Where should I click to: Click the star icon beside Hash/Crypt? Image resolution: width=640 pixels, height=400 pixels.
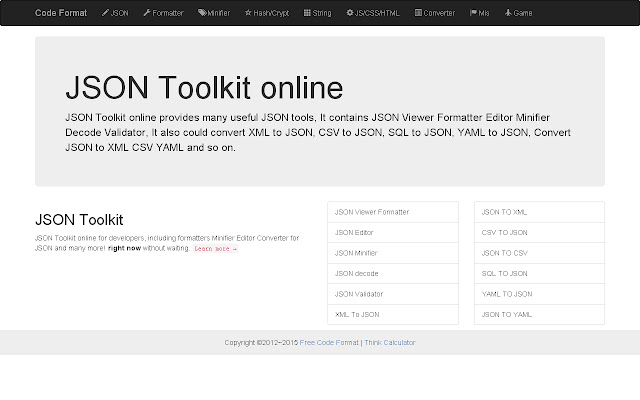coord(248,14)
